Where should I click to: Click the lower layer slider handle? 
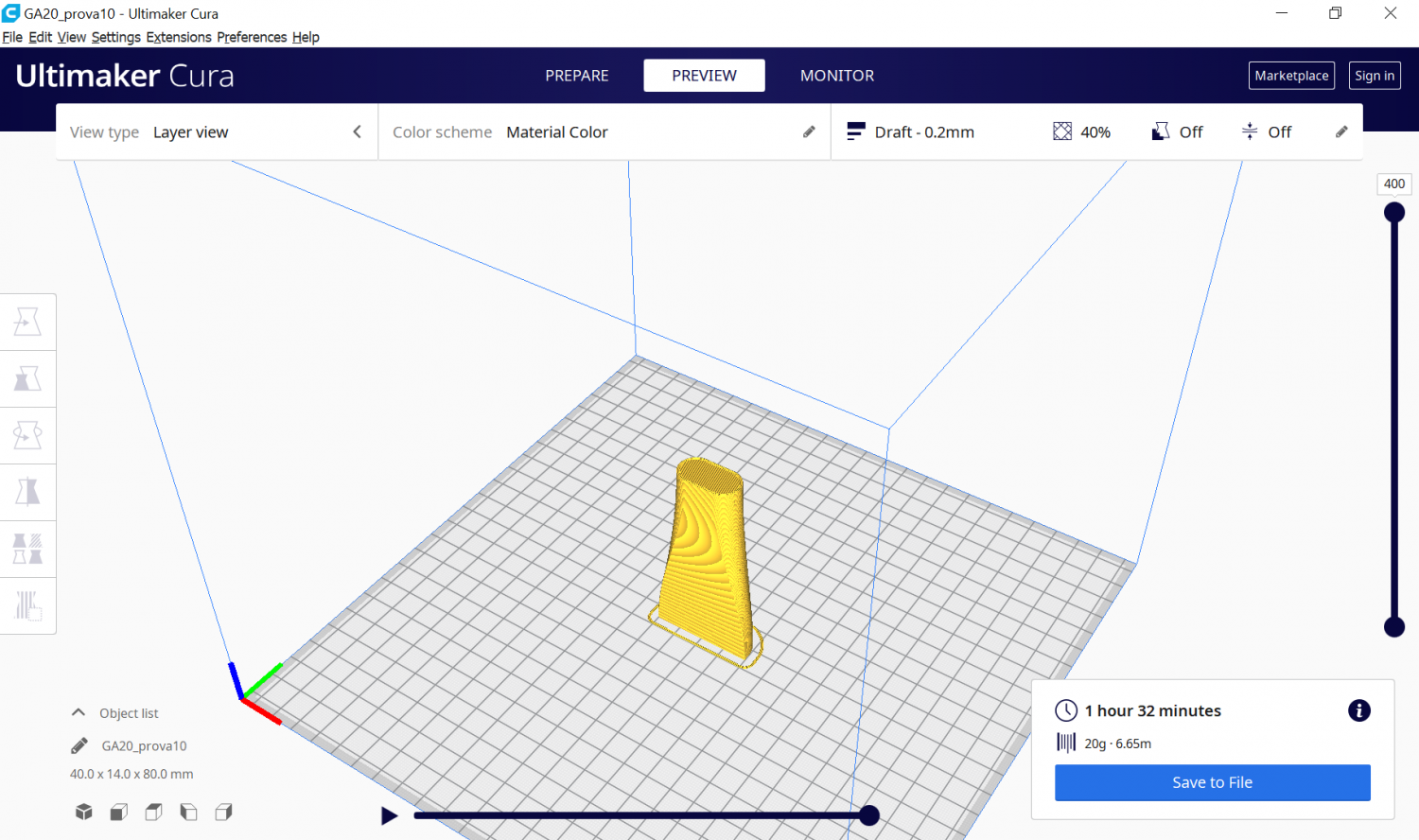pyautogui.click(x=1394, y=626)
